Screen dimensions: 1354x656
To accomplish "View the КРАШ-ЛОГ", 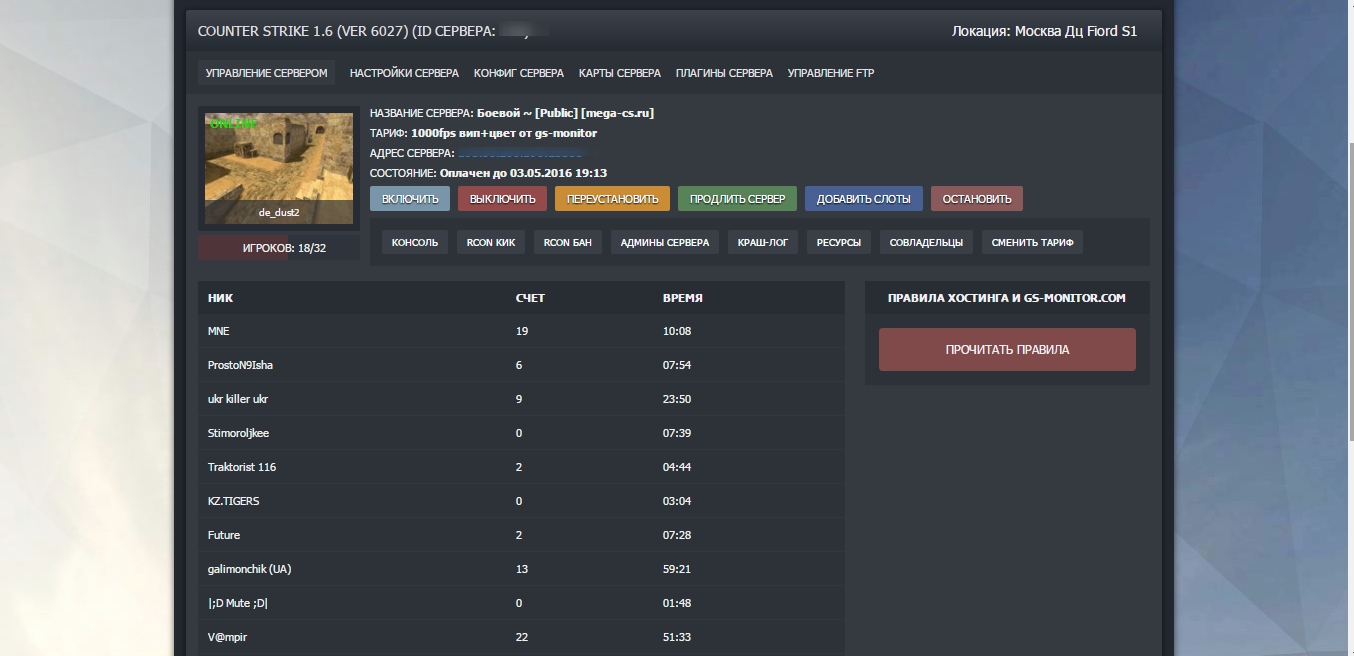I will [x=762, y=242].
